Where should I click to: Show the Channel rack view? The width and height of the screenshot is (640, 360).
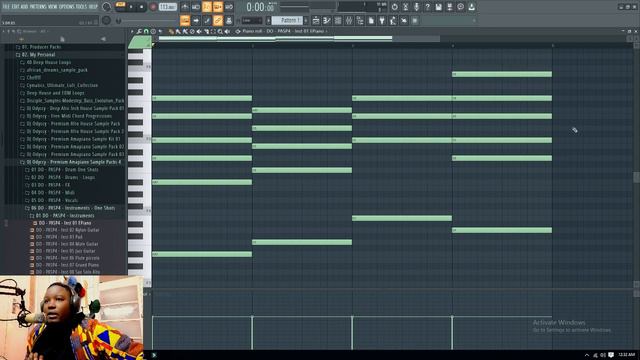[x=338, y=20]
